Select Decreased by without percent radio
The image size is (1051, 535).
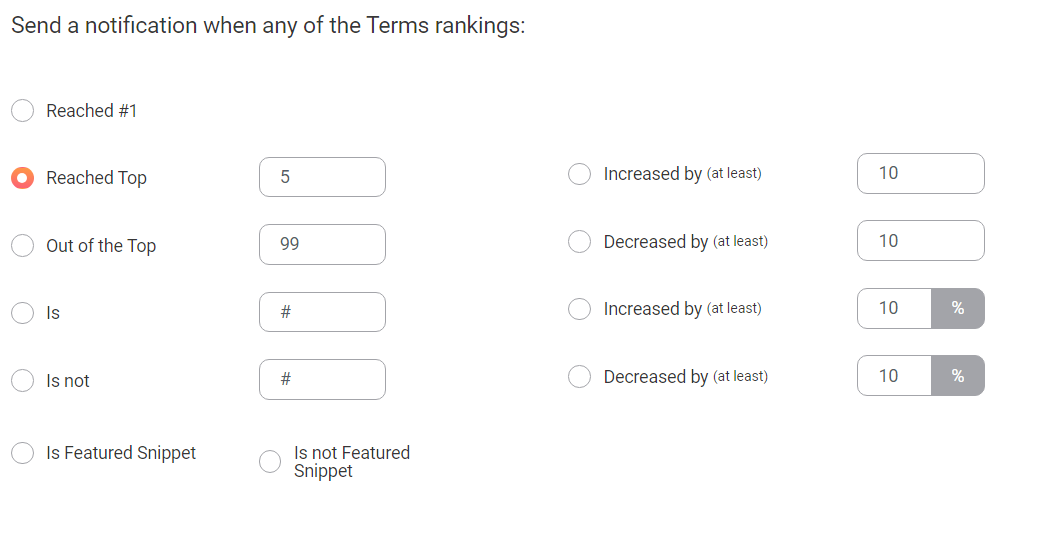pyautogui.click(x=579, y=241)
